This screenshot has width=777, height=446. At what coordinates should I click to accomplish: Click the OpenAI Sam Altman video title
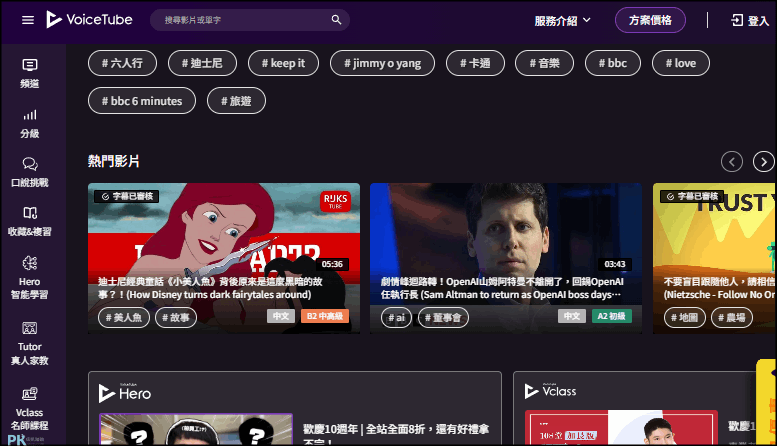pos(502,288)
